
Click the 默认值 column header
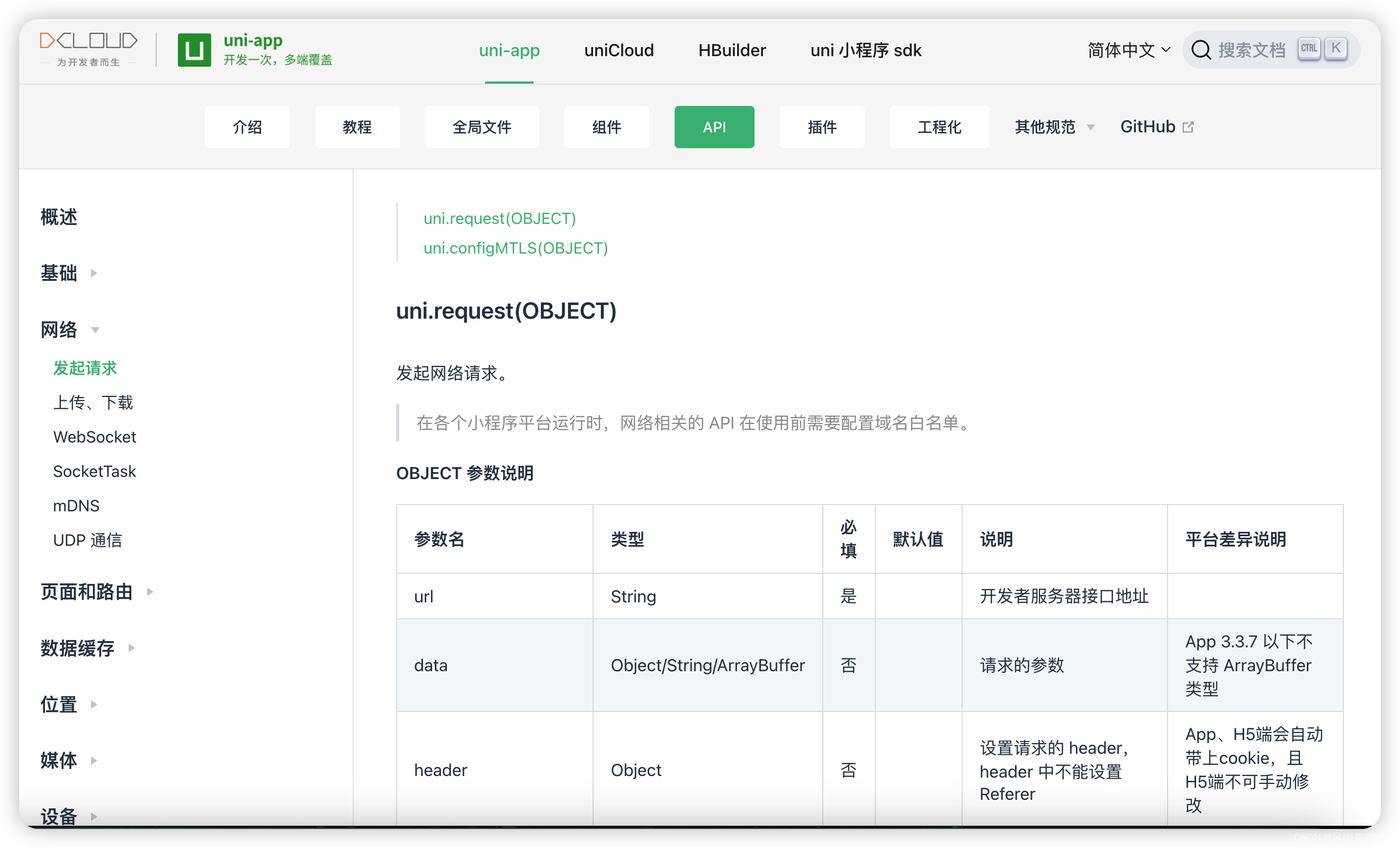[918, 538]
